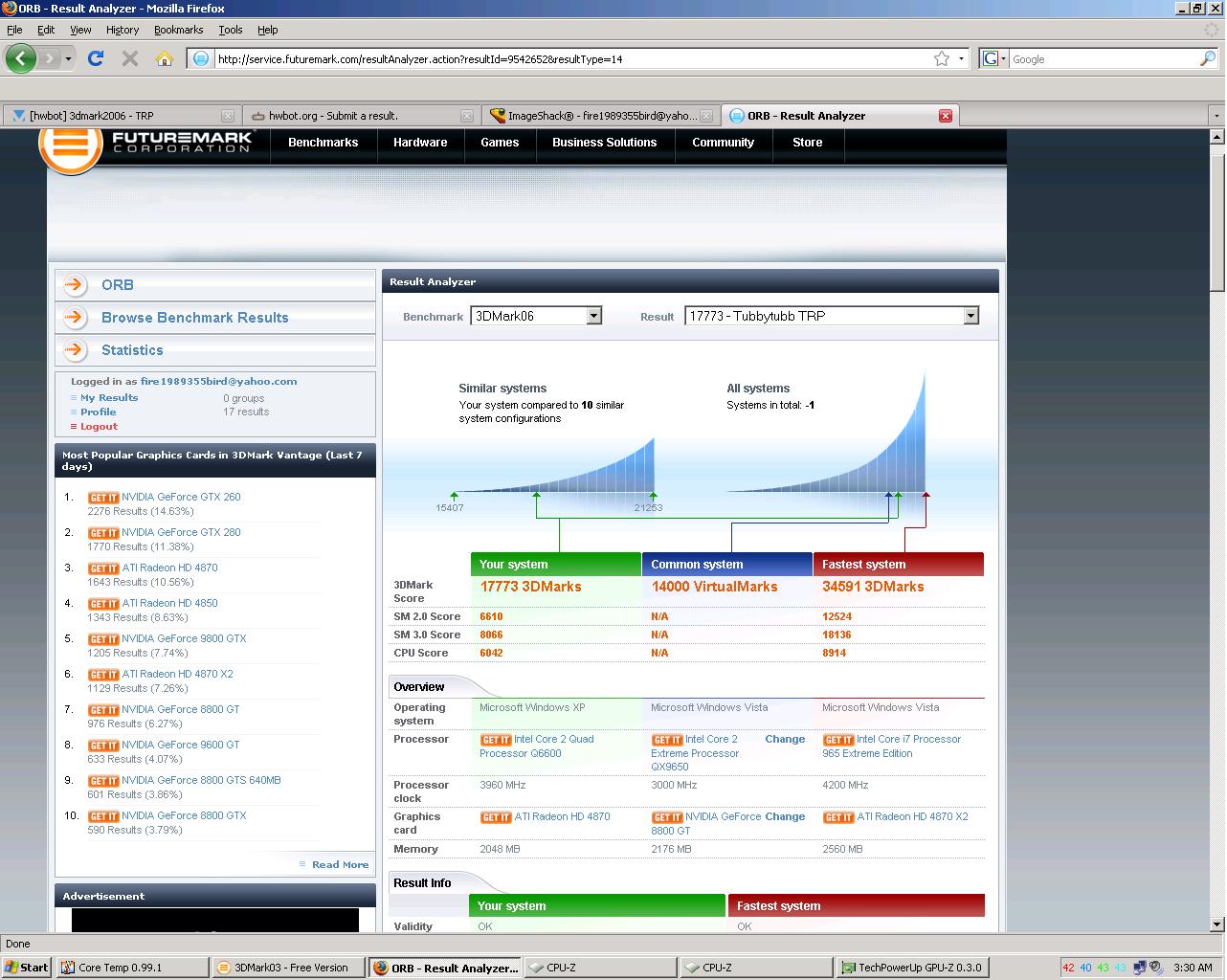This screenshot has height=980, width=1227.
Task: Click the page vertical scrollbar down arrow
Action: [x=1216, y=924]
